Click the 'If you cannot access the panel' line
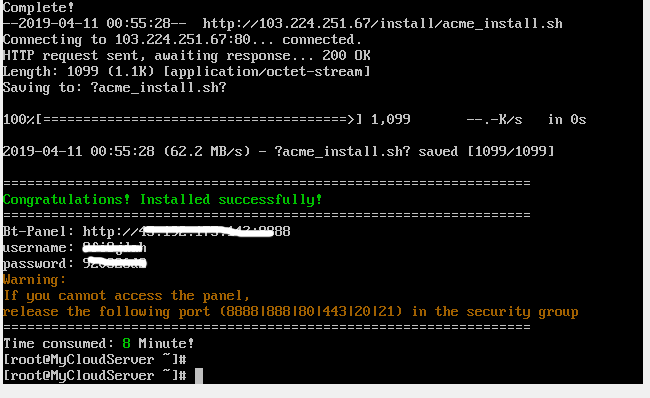This screenshot has width=650, height=398. point(126,296)
